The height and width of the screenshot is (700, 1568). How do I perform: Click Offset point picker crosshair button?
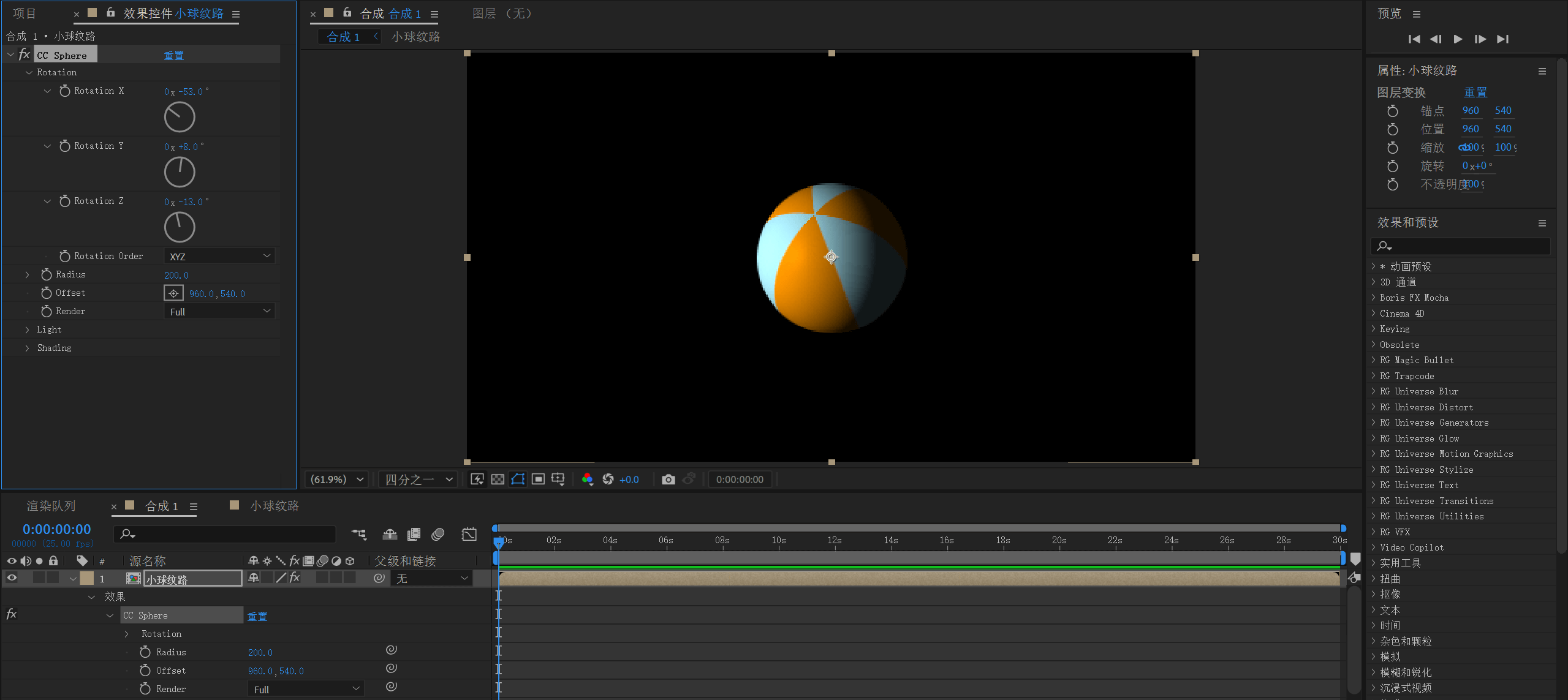pyautogui.click(x=173, y=293)
